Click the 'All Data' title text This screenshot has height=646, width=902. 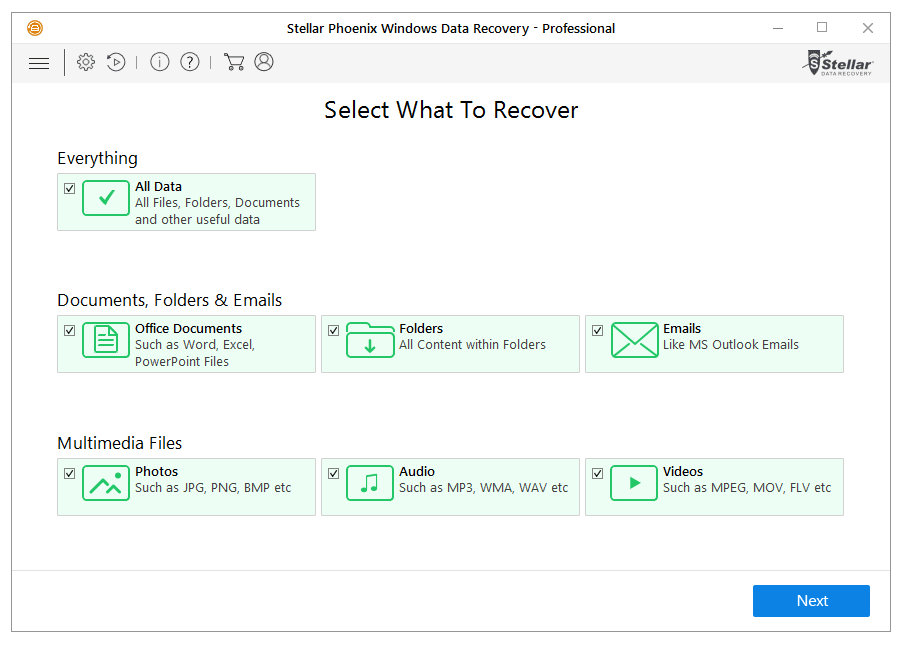click(x=159, y=186)
